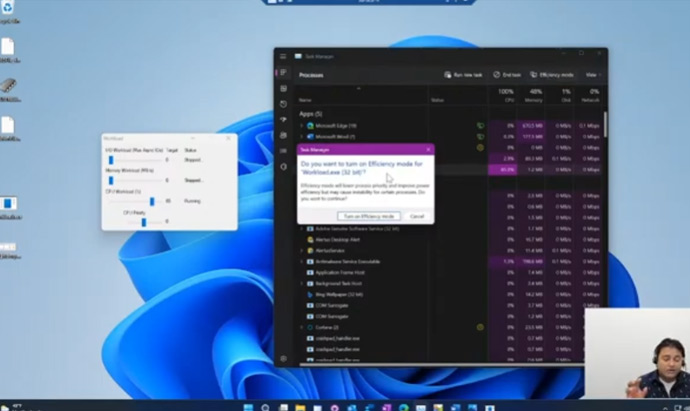The image size is (690, 411).
Task: Open the Startup apps sidebar icon
Action: click(283, 119)
